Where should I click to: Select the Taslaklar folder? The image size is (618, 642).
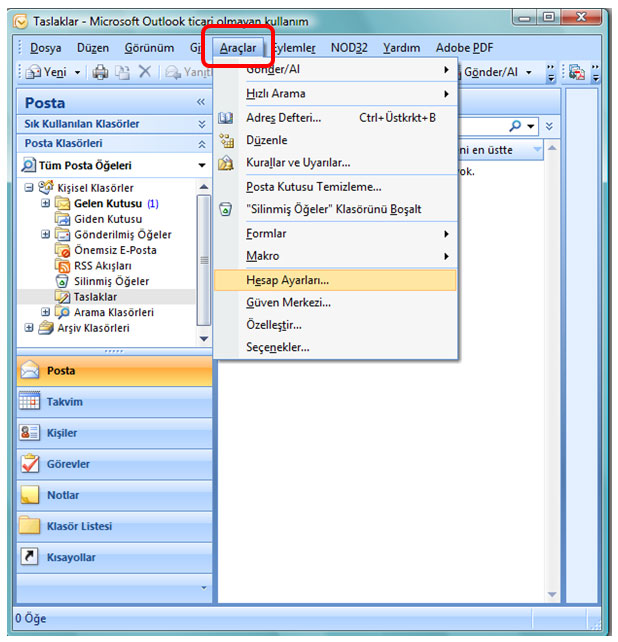point(95,297)
